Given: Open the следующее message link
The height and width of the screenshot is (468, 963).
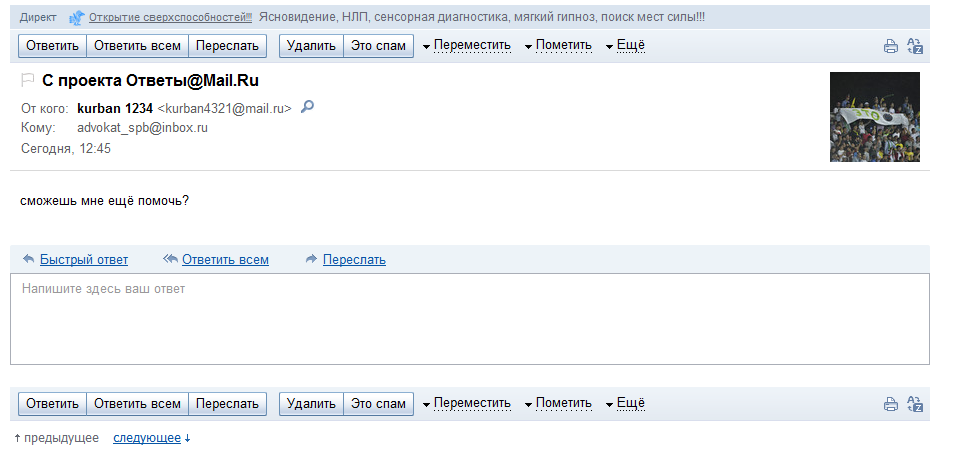Looking at the screenshot, I should (x=147, y=438).
